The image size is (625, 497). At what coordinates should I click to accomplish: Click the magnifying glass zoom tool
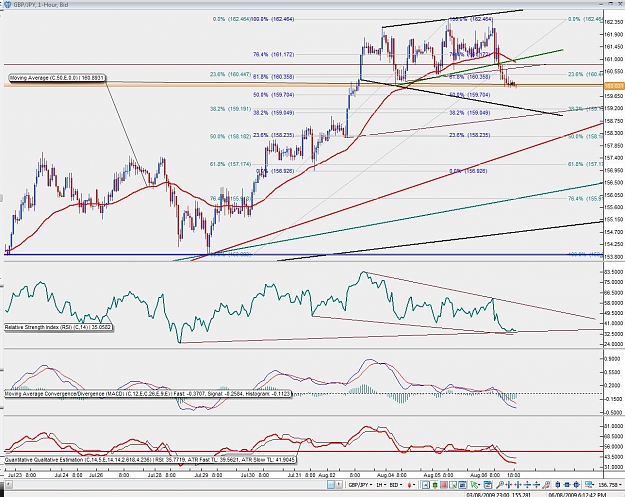pos(499,485)
